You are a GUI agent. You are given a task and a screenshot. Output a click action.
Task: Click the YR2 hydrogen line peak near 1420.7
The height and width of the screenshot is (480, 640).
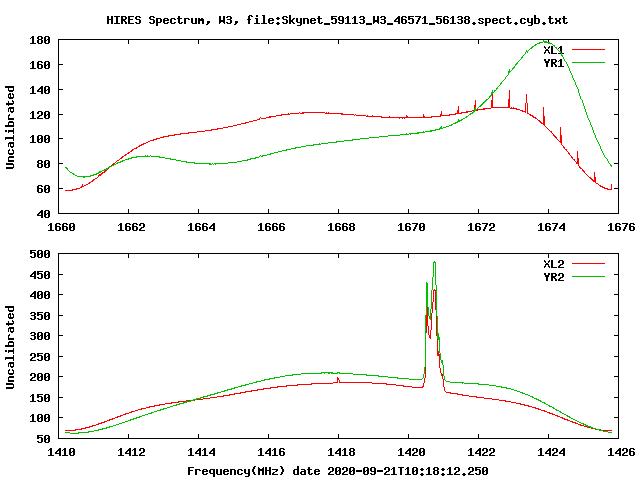[x=434, y=262]
